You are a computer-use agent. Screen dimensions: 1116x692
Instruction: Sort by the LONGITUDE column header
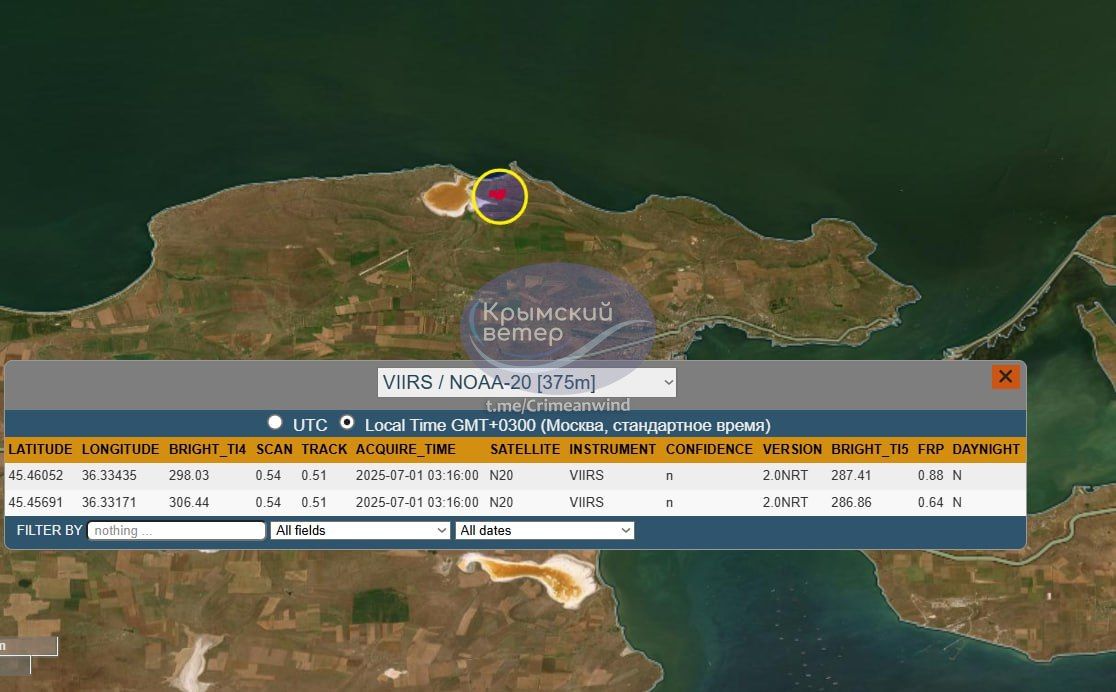(120, 449)
